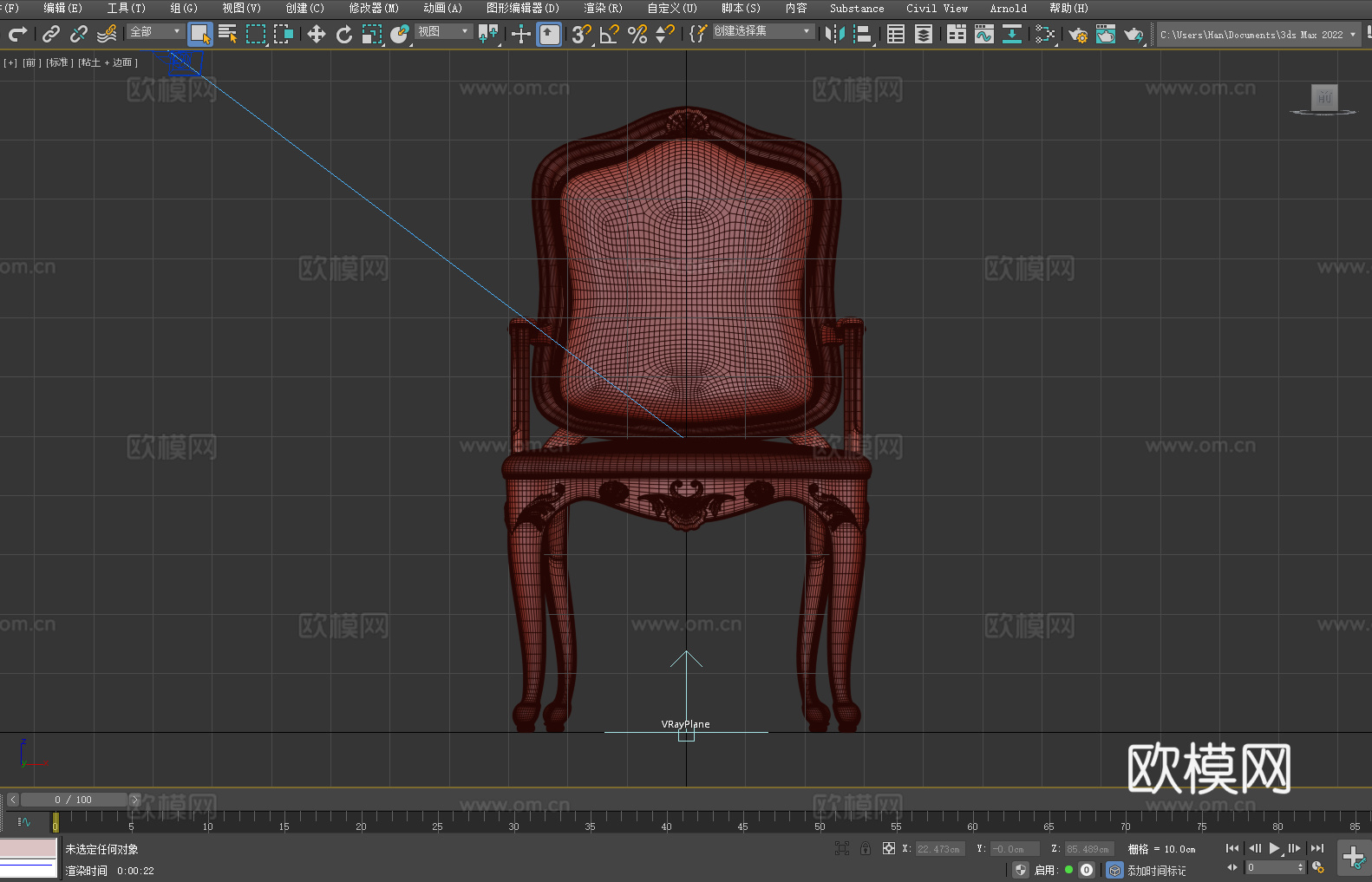Open Schematic View icon
Image resolution: width=1372 pixels, height=882 pixels.
[x=1045, y=34]
